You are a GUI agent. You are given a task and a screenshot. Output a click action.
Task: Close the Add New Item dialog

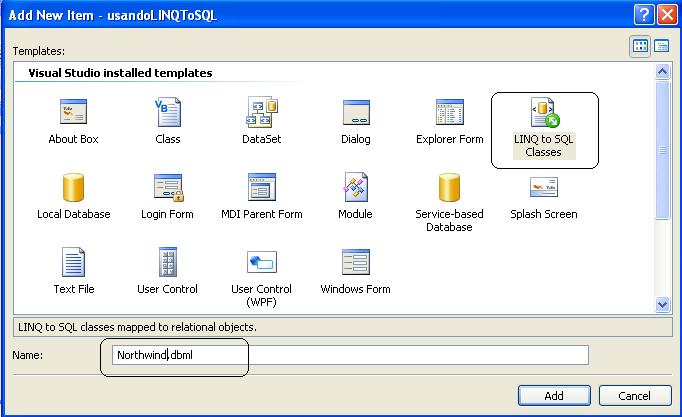pos(667,15)
